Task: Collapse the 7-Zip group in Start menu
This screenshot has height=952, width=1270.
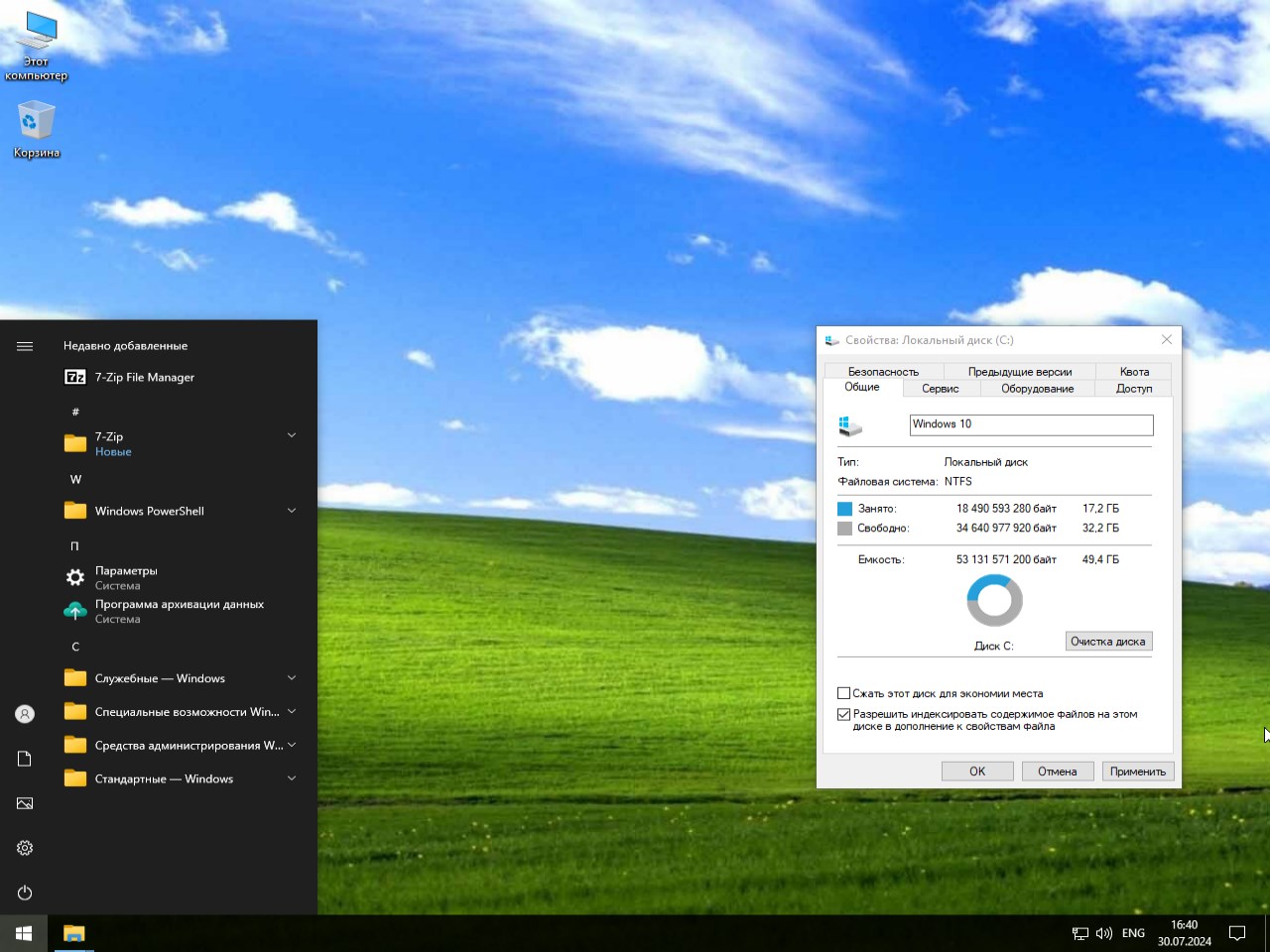Action: [291, 435]
